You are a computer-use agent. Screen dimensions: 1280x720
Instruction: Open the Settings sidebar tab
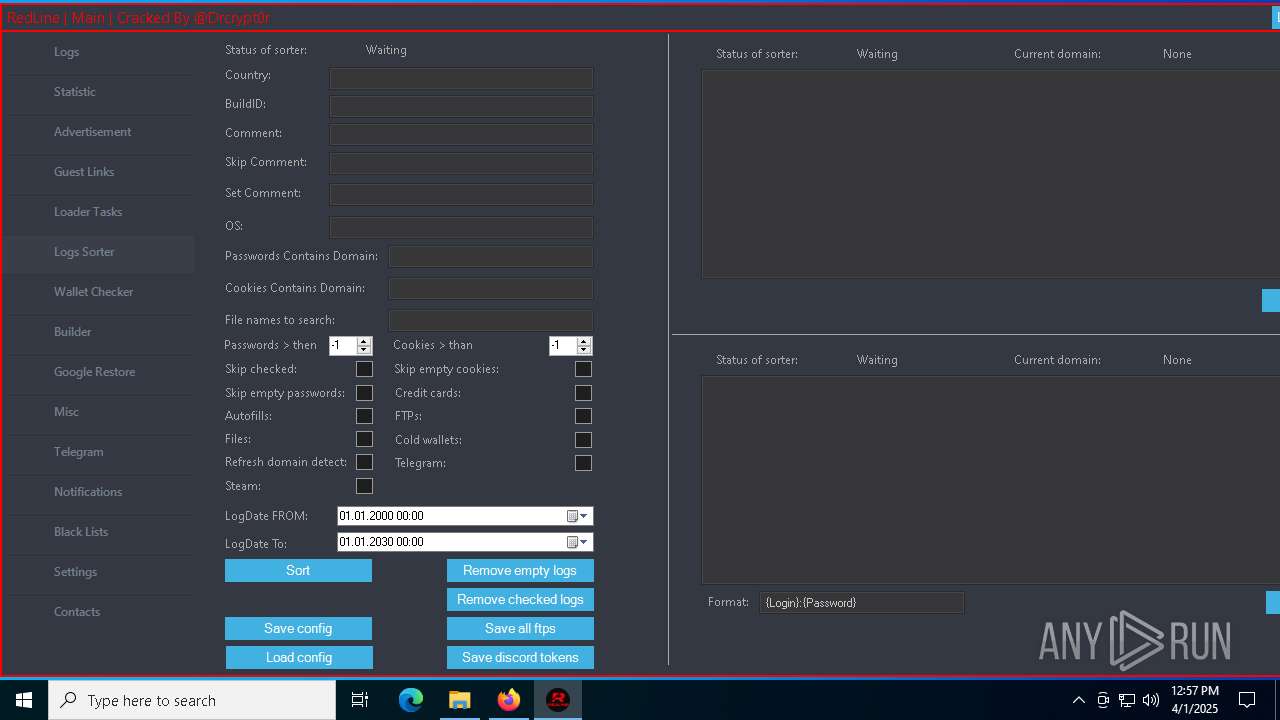tap(98, 572)
